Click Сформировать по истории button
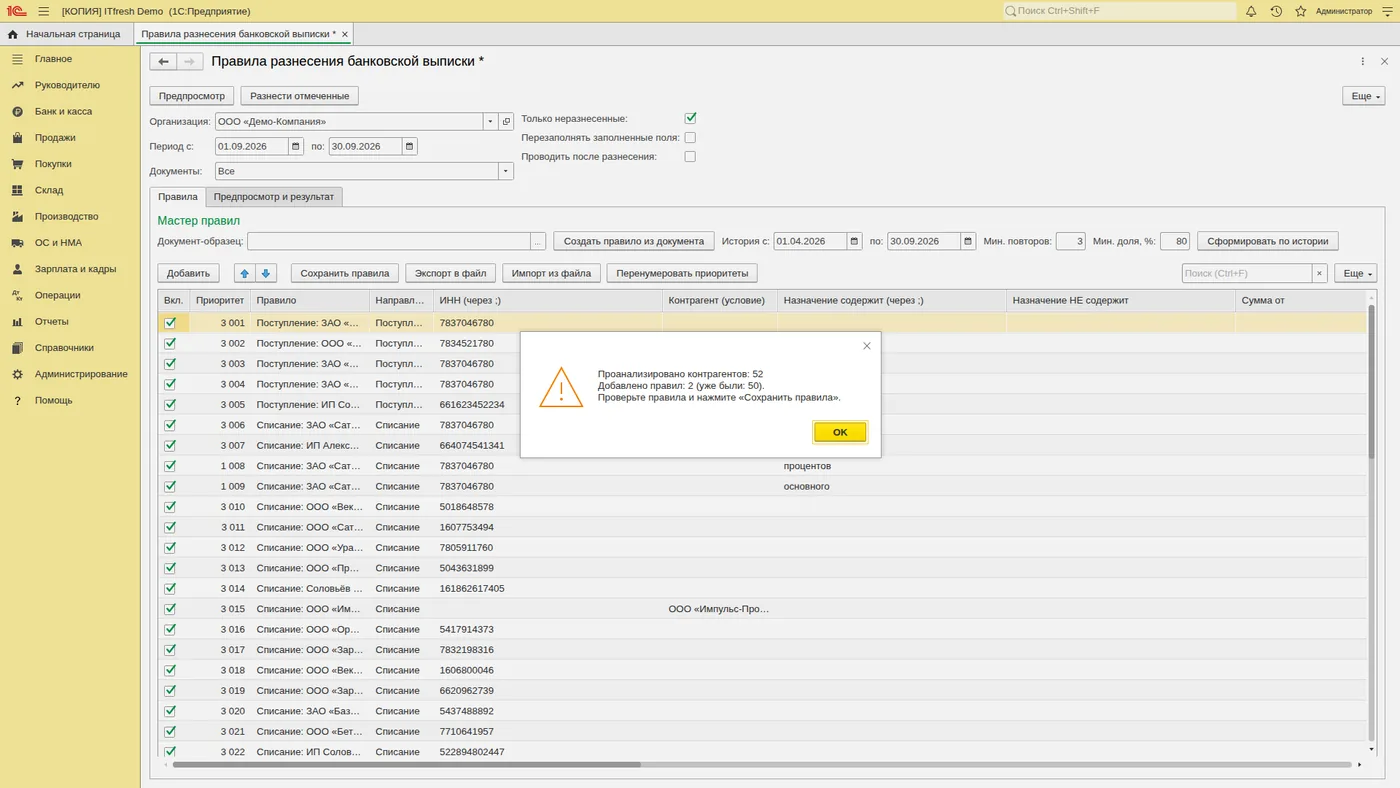Image resolution: width=1400 pixels, height=788 pixels. (1267, 241)
